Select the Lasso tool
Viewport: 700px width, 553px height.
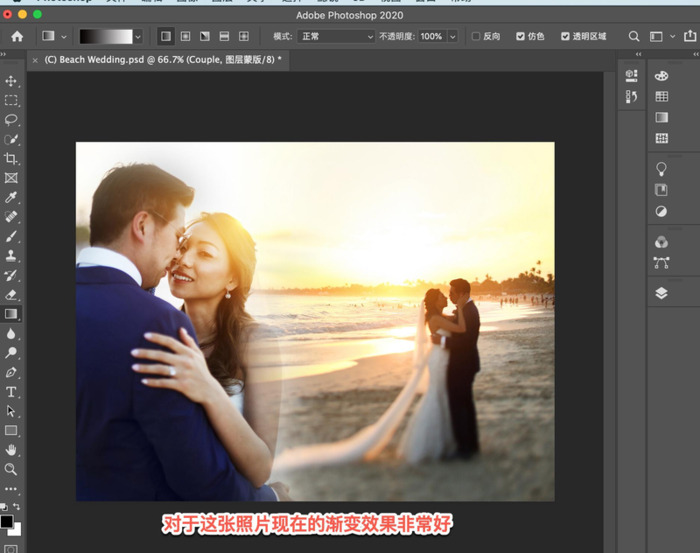coord(11,120)
